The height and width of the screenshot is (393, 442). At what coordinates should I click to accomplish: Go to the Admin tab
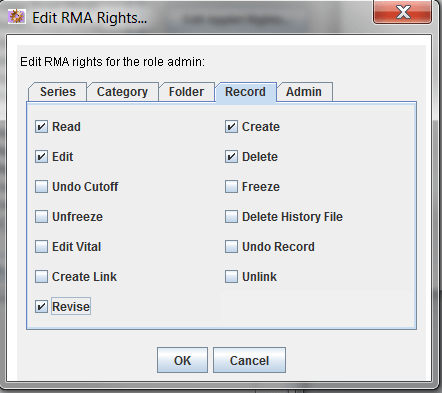click(304, 92)
